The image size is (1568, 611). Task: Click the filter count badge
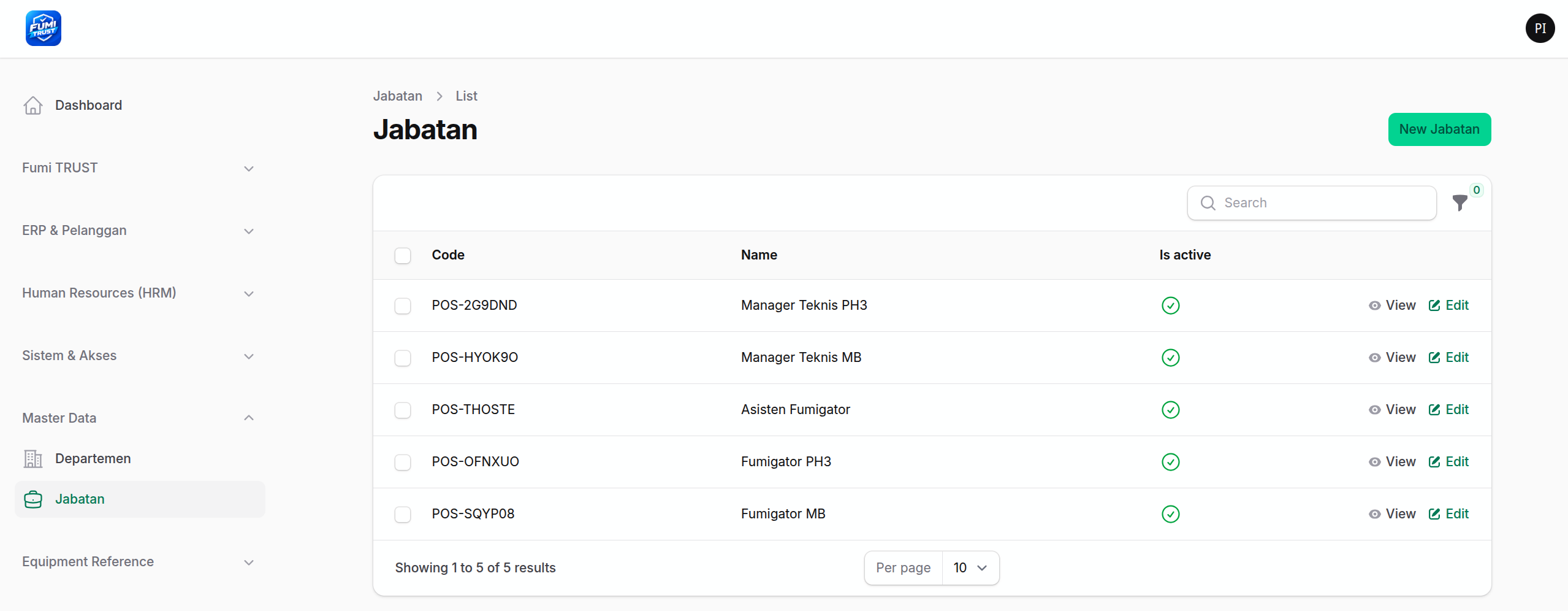[x=1477, y=190]
